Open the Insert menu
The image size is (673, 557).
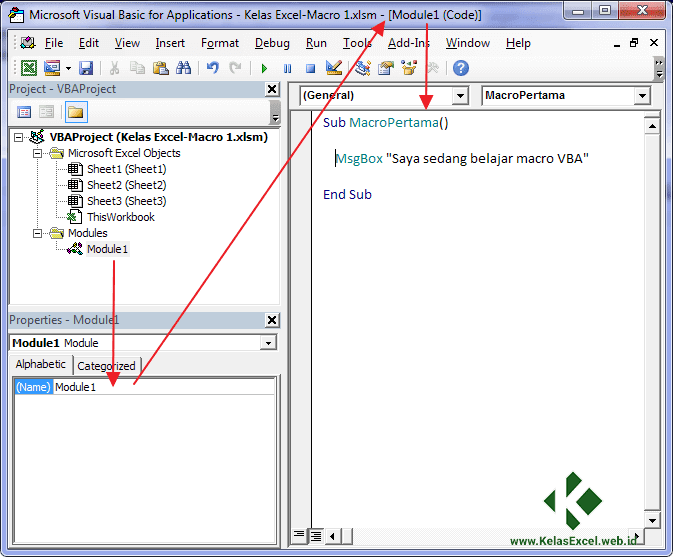pyautogui.click(x=170, y=43)
